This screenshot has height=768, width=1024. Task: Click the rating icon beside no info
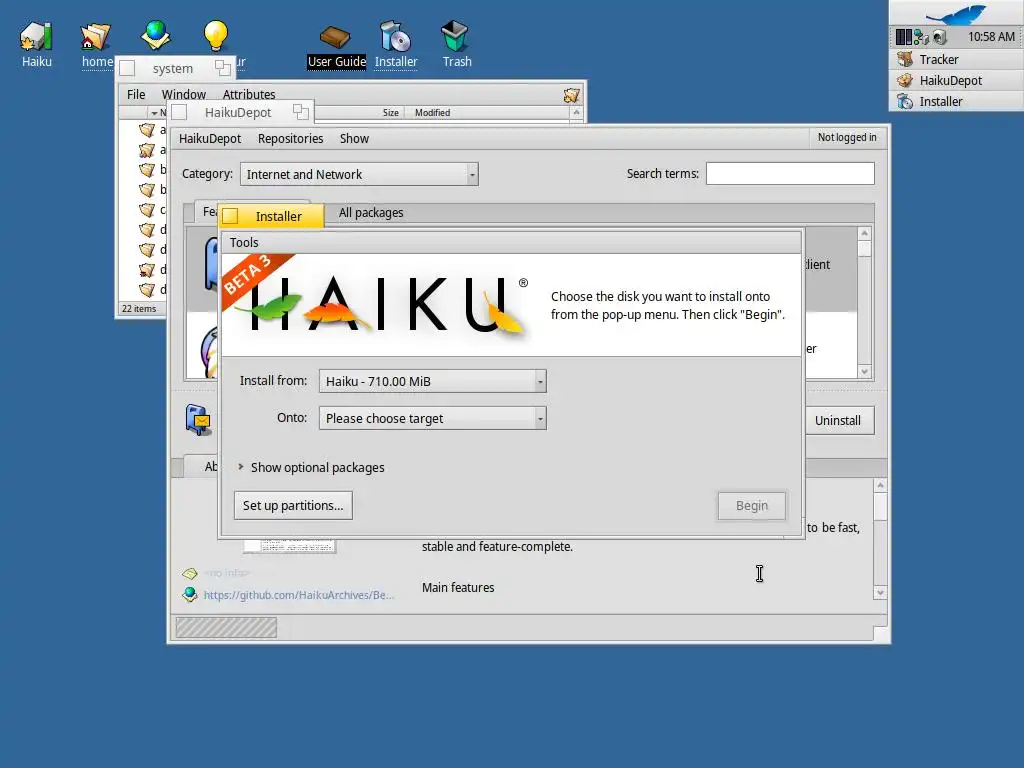pyautogui.click(x=189, y=573)
